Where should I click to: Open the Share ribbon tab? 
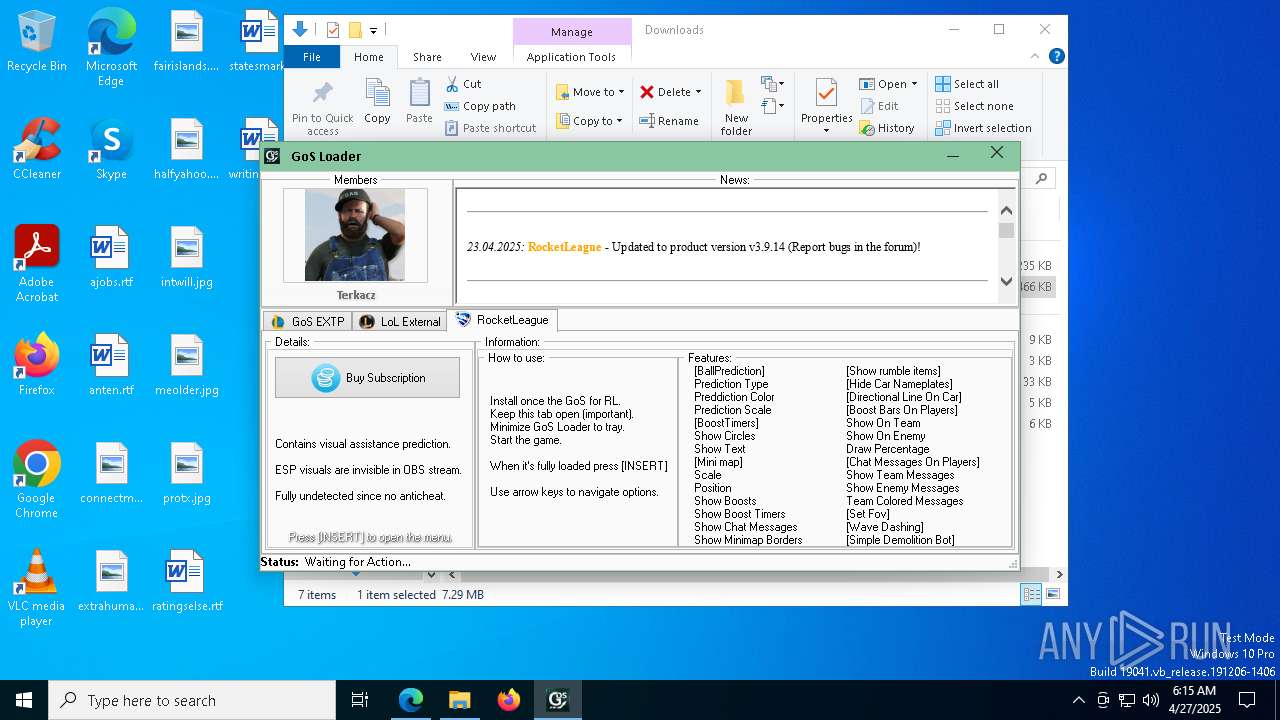(x=427, y=57)
